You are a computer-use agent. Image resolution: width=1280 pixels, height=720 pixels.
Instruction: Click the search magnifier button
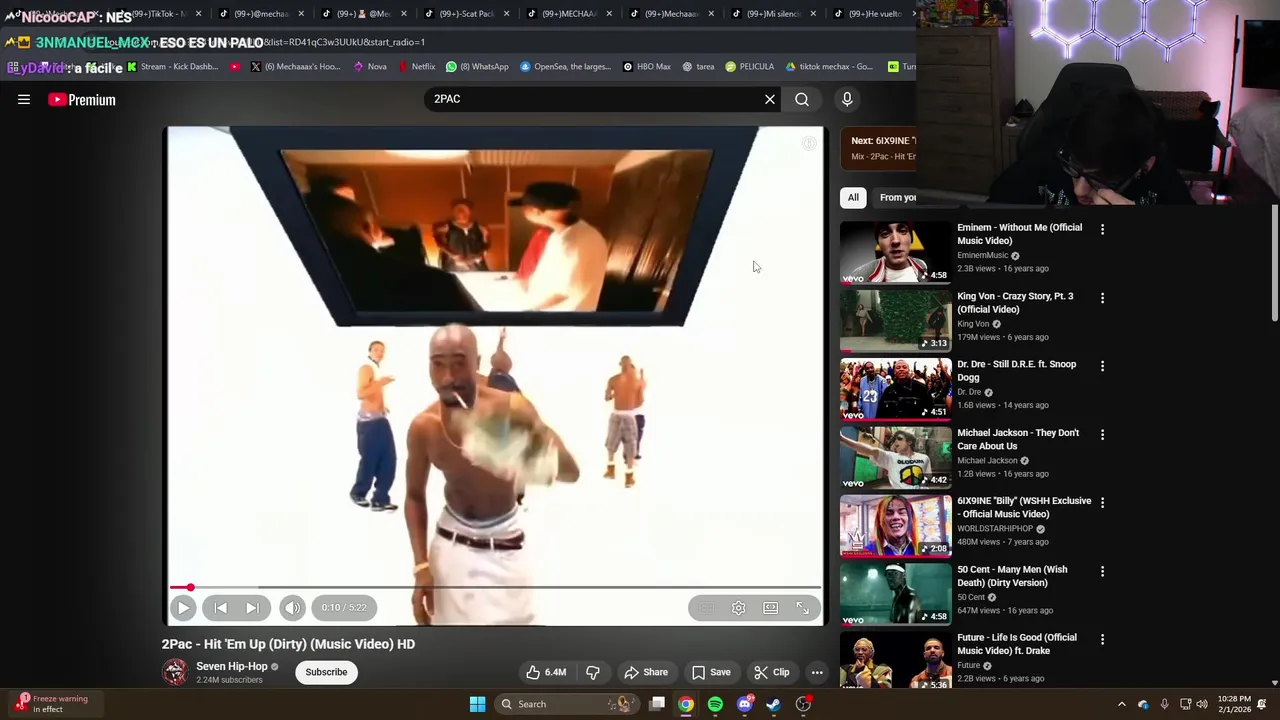(802, 99)
